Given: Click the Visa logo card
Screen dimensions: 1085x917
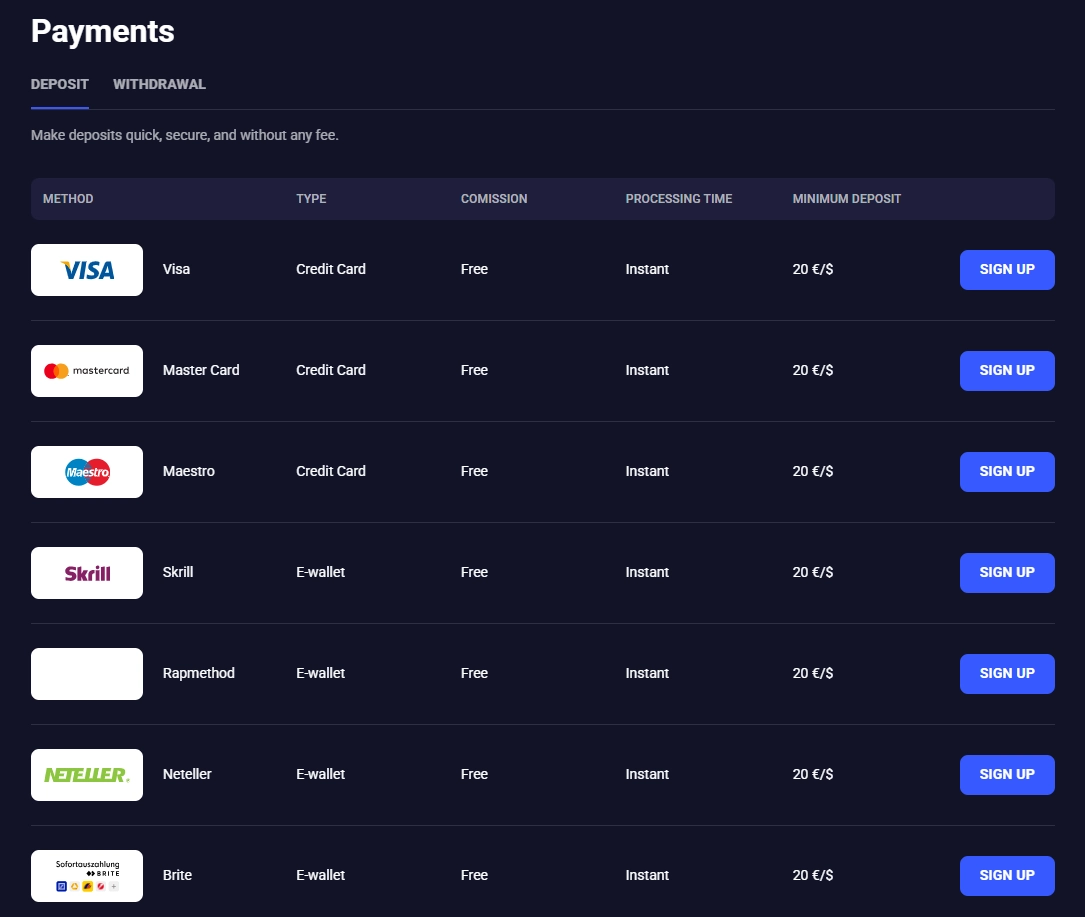Looking at the screenshot, I should 87,270.
